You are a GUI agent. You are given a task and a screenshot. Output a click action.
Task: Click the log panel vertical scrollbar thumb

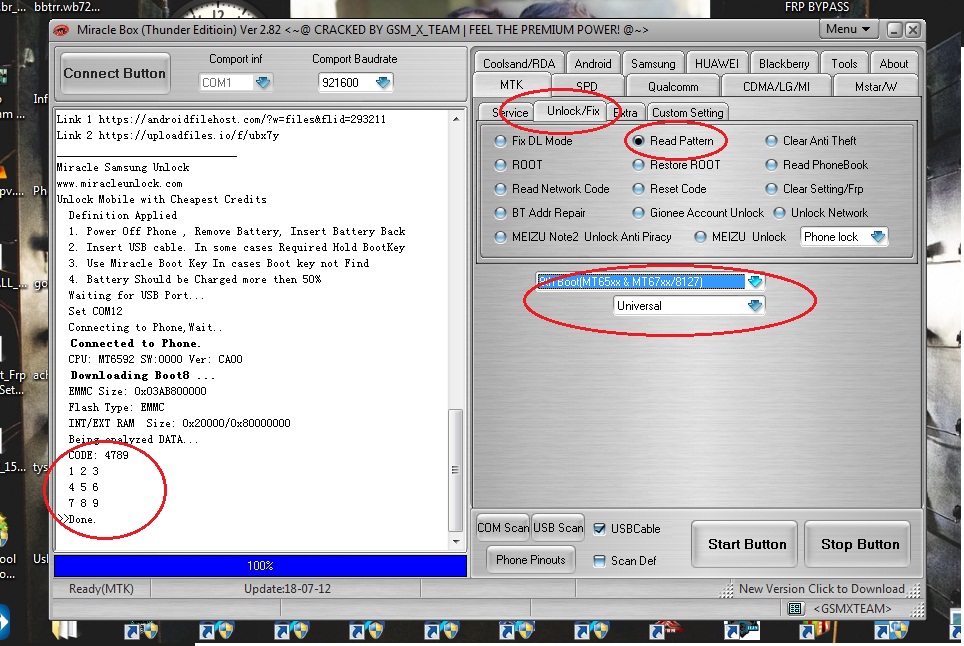456,470
